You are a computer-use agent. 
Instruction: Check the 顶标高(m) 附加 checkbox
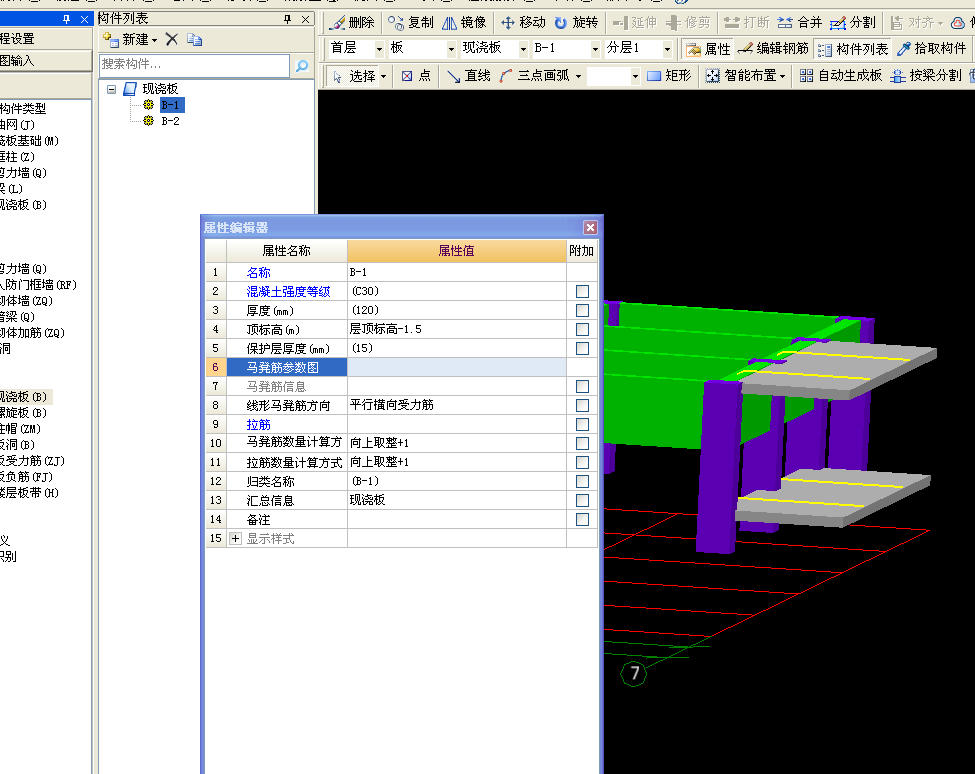tap(582, 329)
